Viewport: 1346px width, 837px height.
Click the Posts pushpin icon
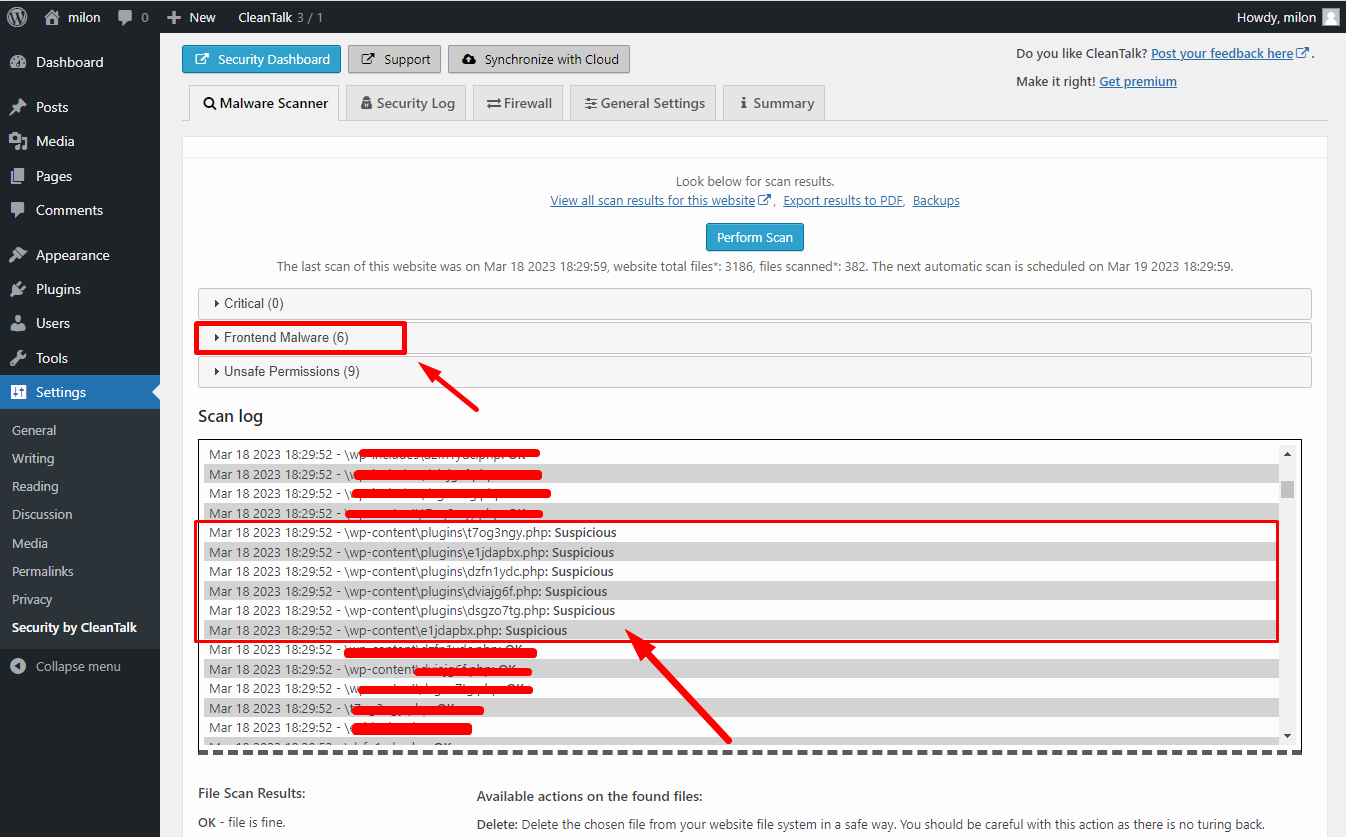(x=18, y=107)
